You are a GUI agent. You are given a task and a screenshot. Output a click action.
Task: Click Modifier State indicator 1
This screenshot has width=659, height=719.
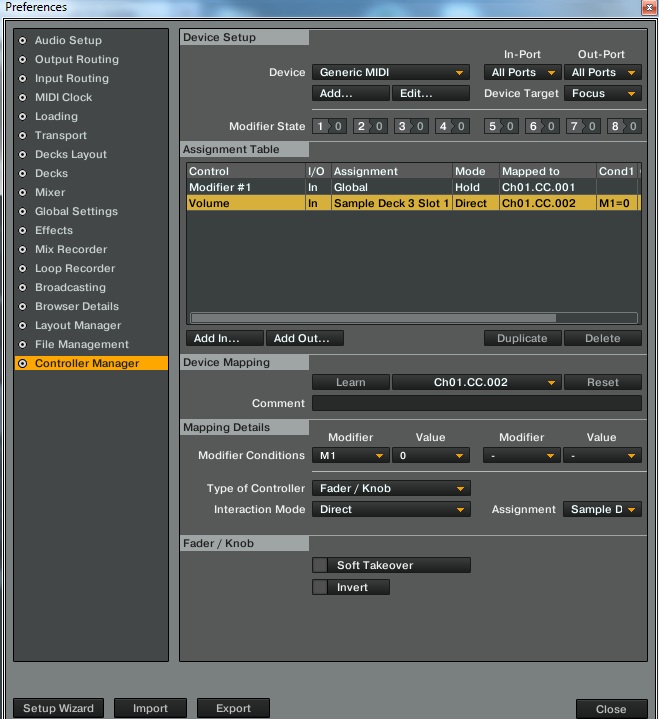[329, 126]
